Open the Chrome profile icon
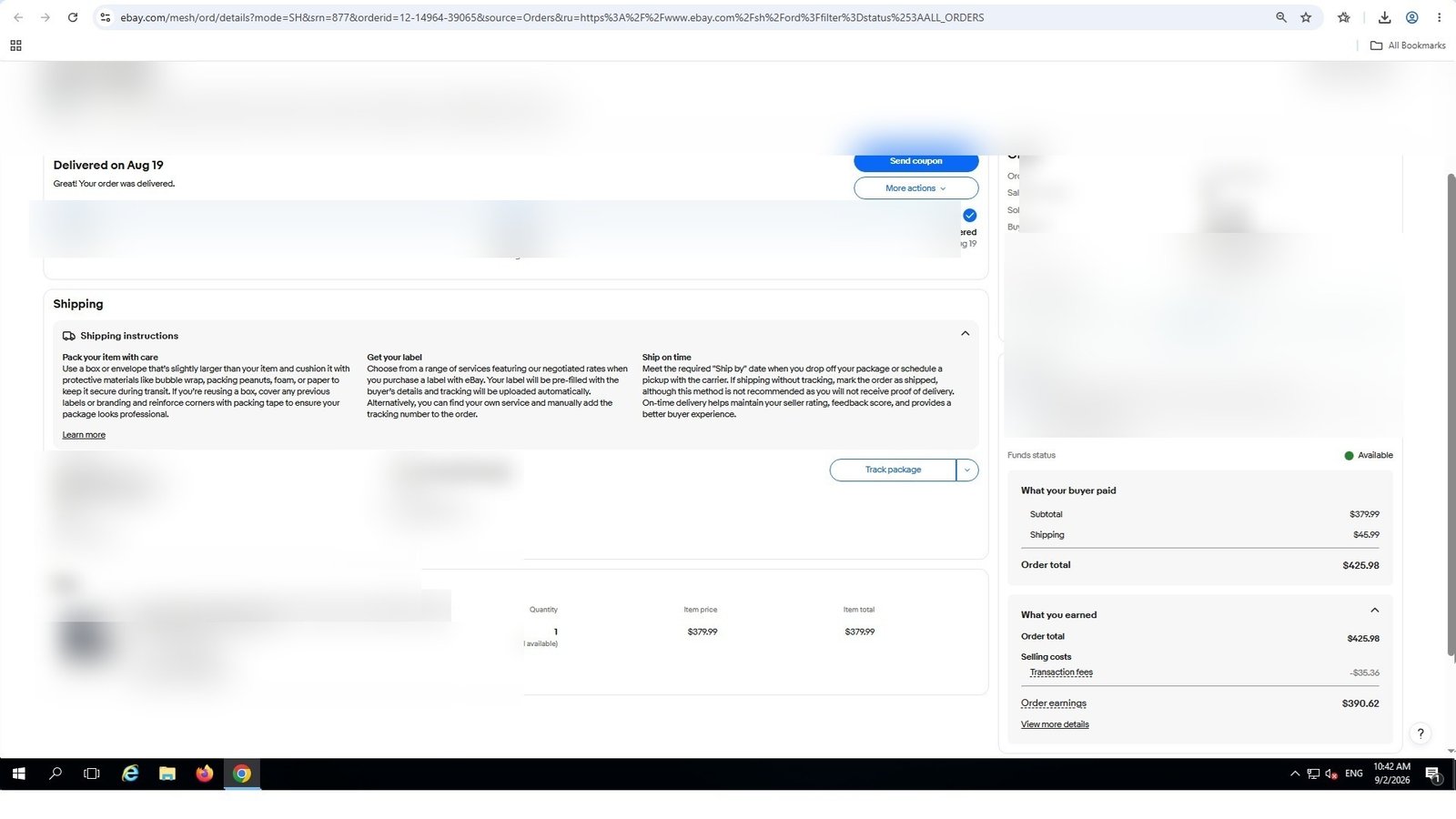1456x819 pixels. click(1412, 17)
